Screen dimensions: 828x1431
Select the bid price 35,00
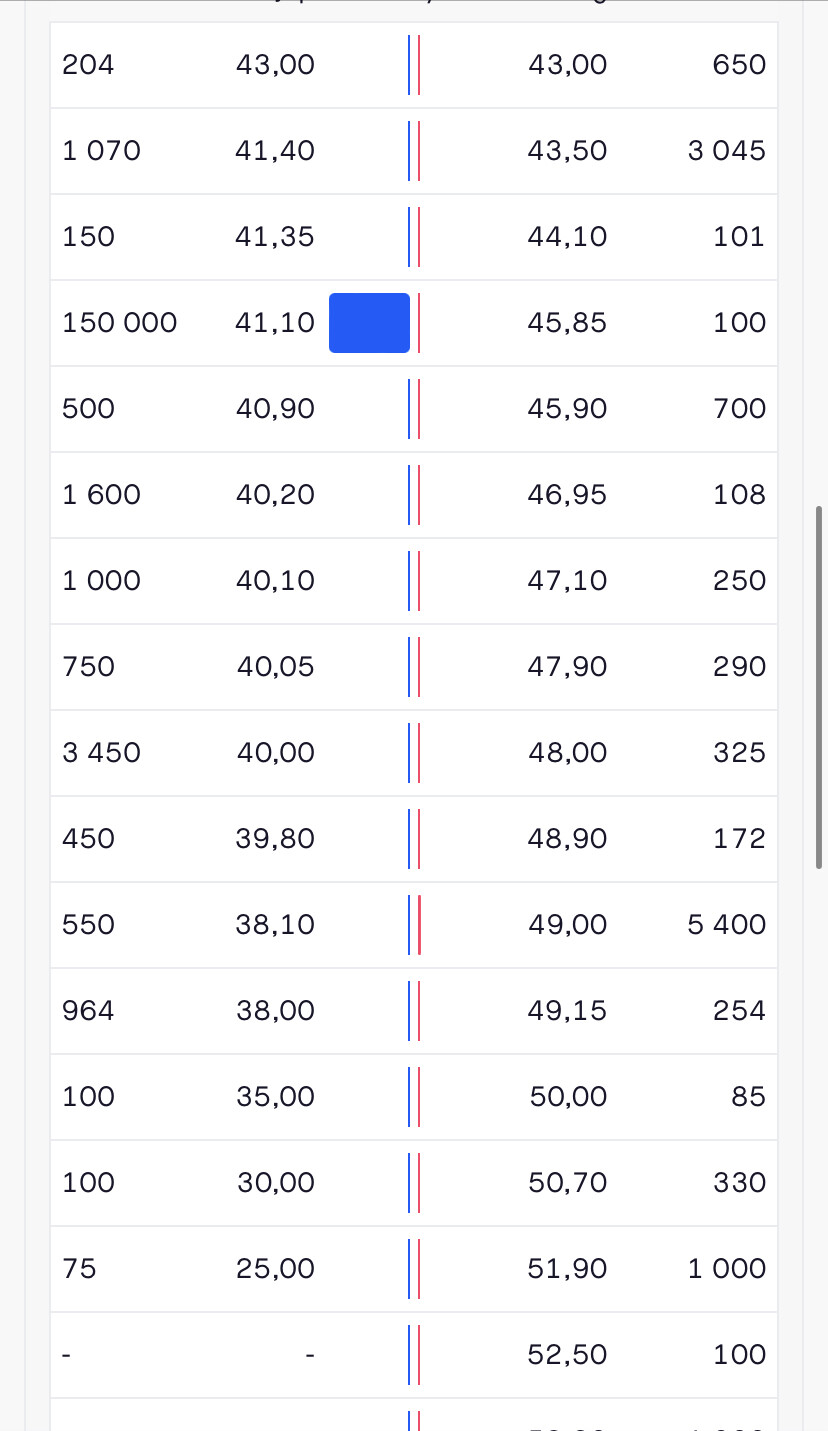pos(275,1097)
